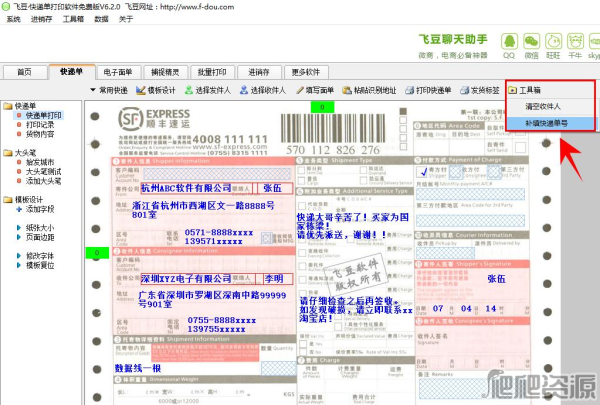Open the 常用快递 dropdown
Screen dimensions: 600x405
click(x=109, y=90)
